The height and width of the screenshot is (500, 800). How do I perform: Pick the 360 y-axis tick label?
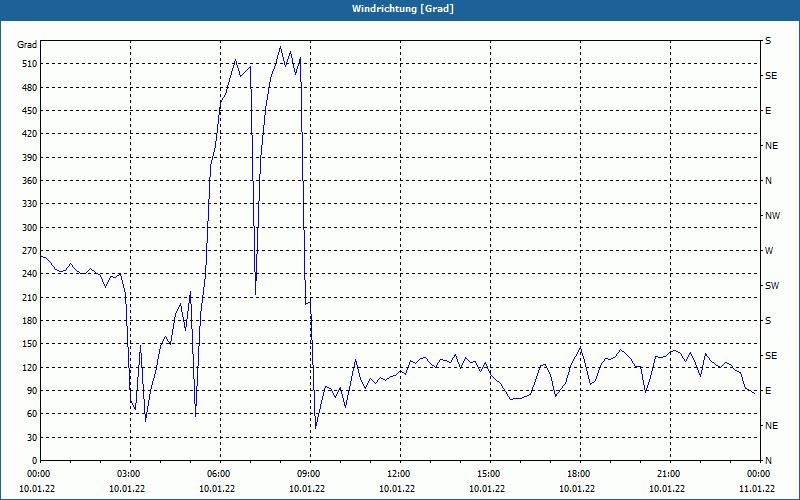point(30,181)
